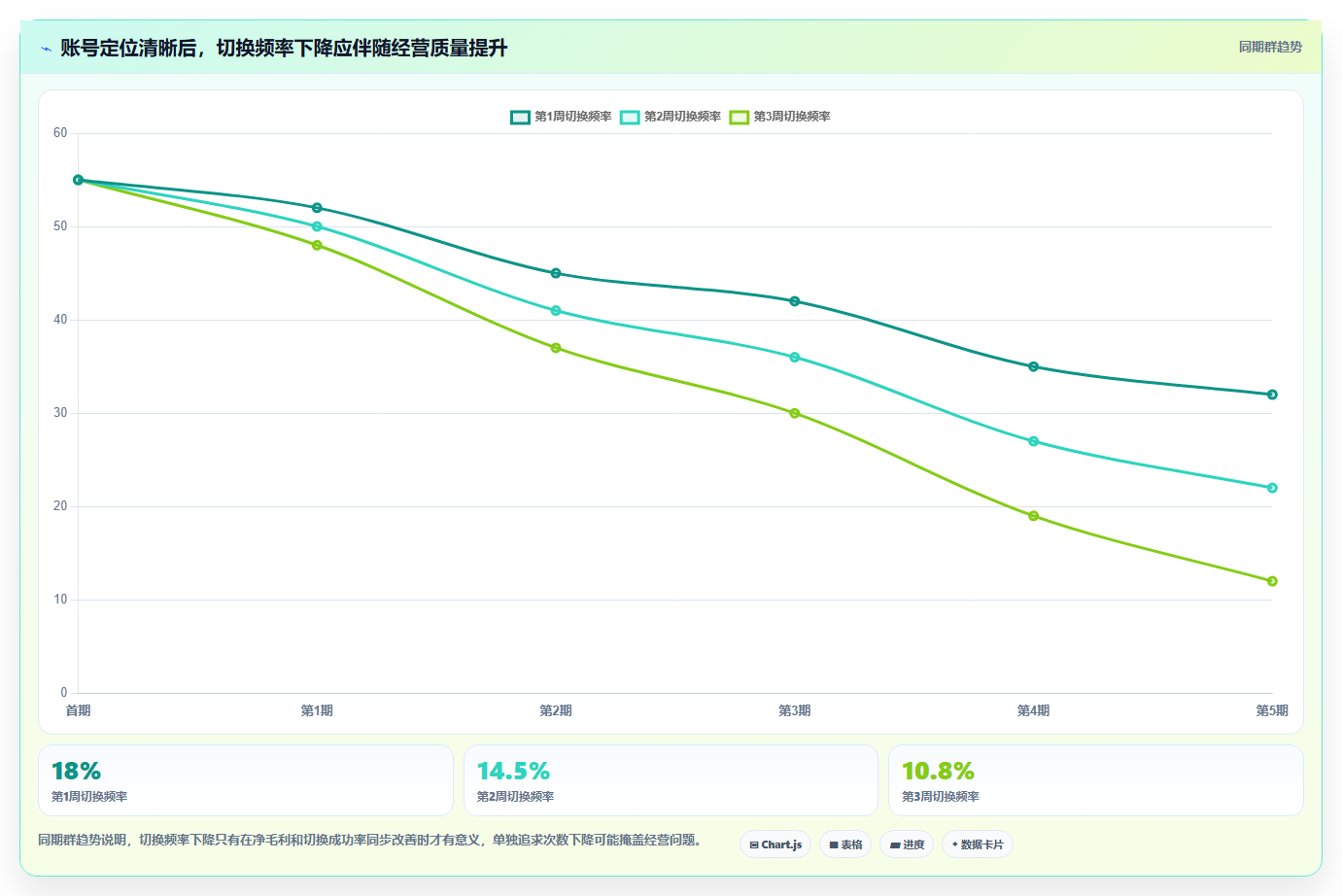Click the 同期群趋势说明 footnote text
The image size is (1342, 896).
click(369, 840)
